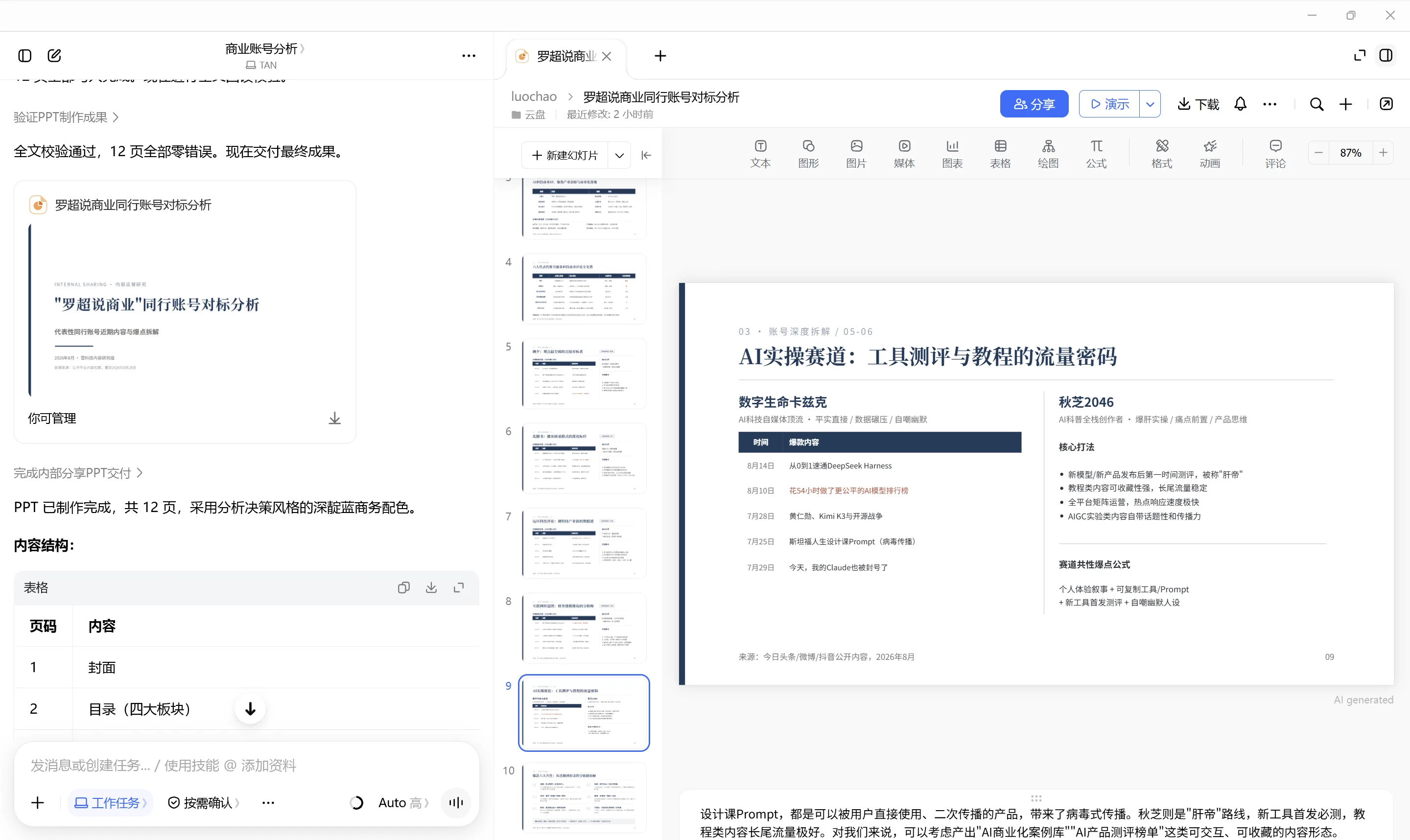Collapse the slide thumbnail panel
This screenshot has width=1410, height=840.
coord(646,155)
